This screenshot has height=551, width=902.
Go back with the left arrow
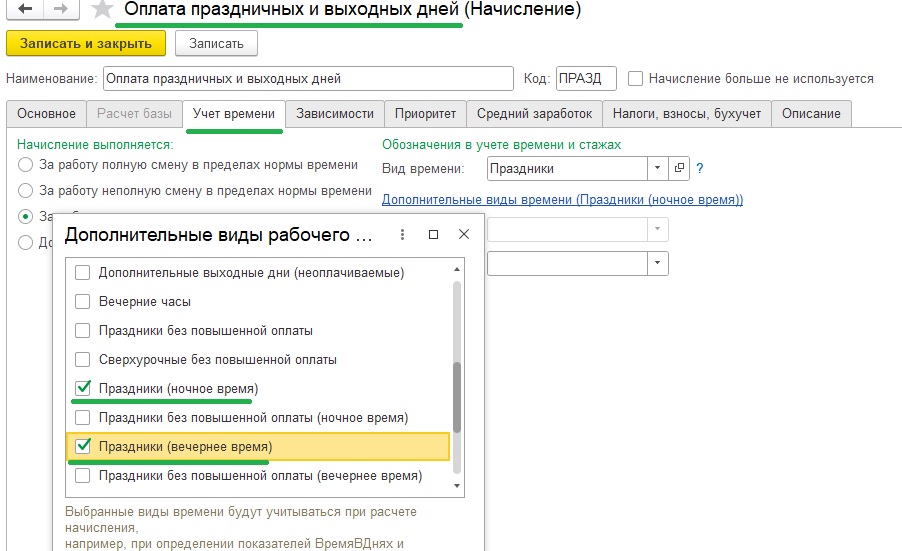click(24, 8)
